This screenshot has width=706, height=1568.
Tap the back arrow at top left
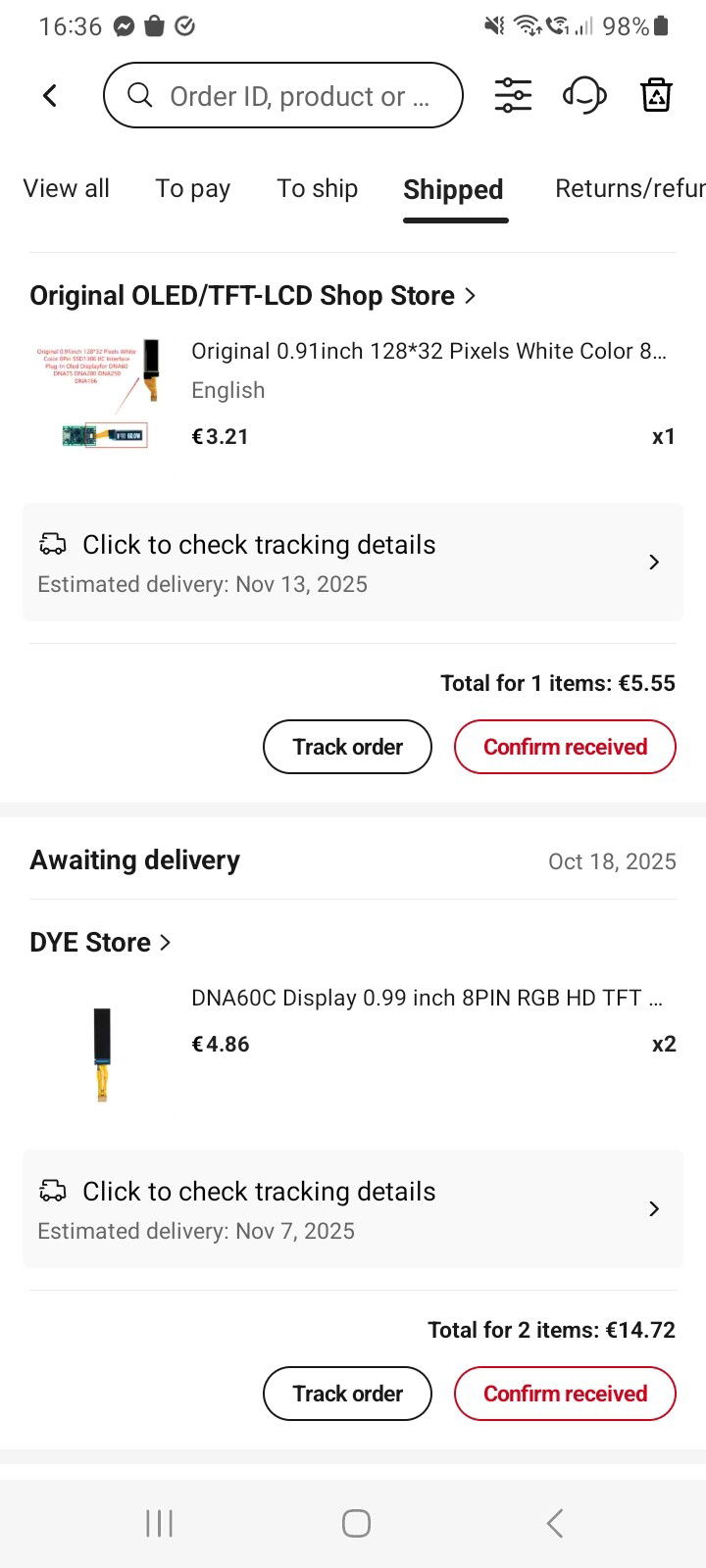click(x=50, y=96)
